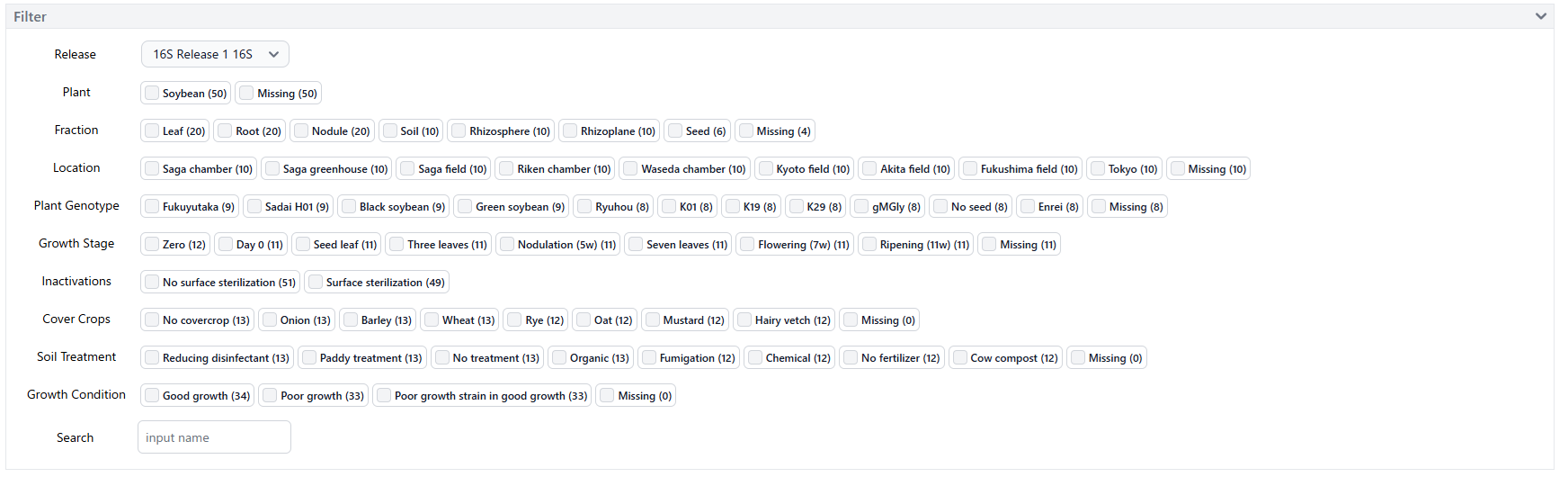Focus the Search input name field
The width and height of the screenshot is (1568, 477).
(214, 437)
